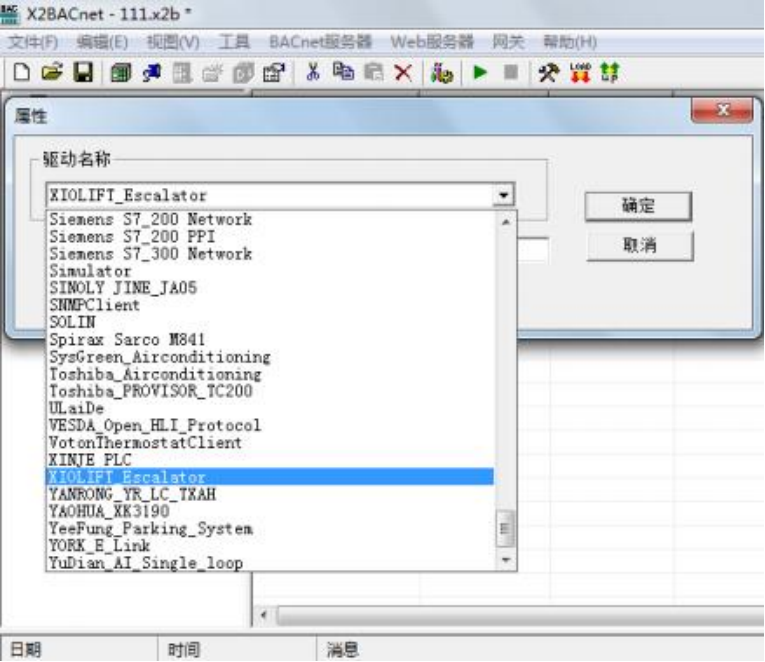This screenshot has height=662, width=765.
Task: Open the BACnet服务器 menu
Action: pos(321,42)
